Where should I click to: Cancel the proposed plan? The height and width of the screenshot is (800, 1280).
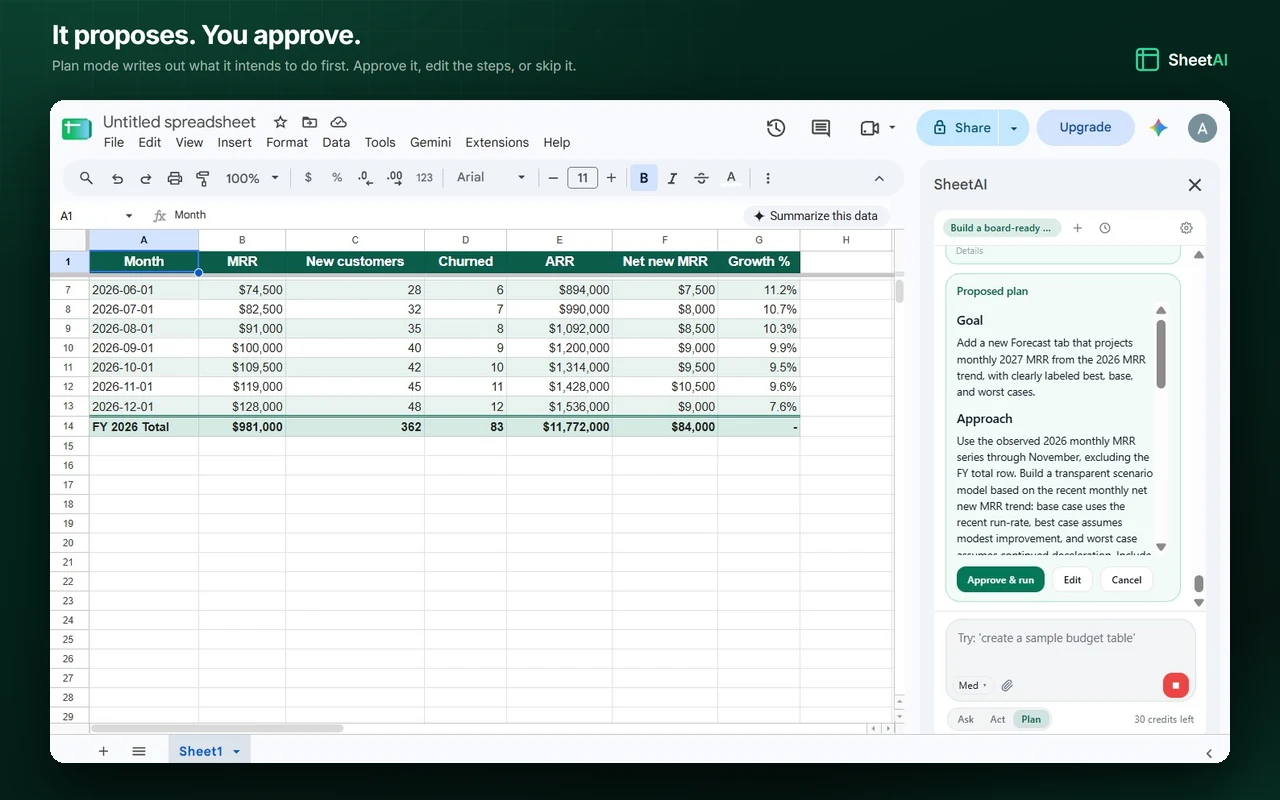pyautogui.click(x=1126, y=580)
